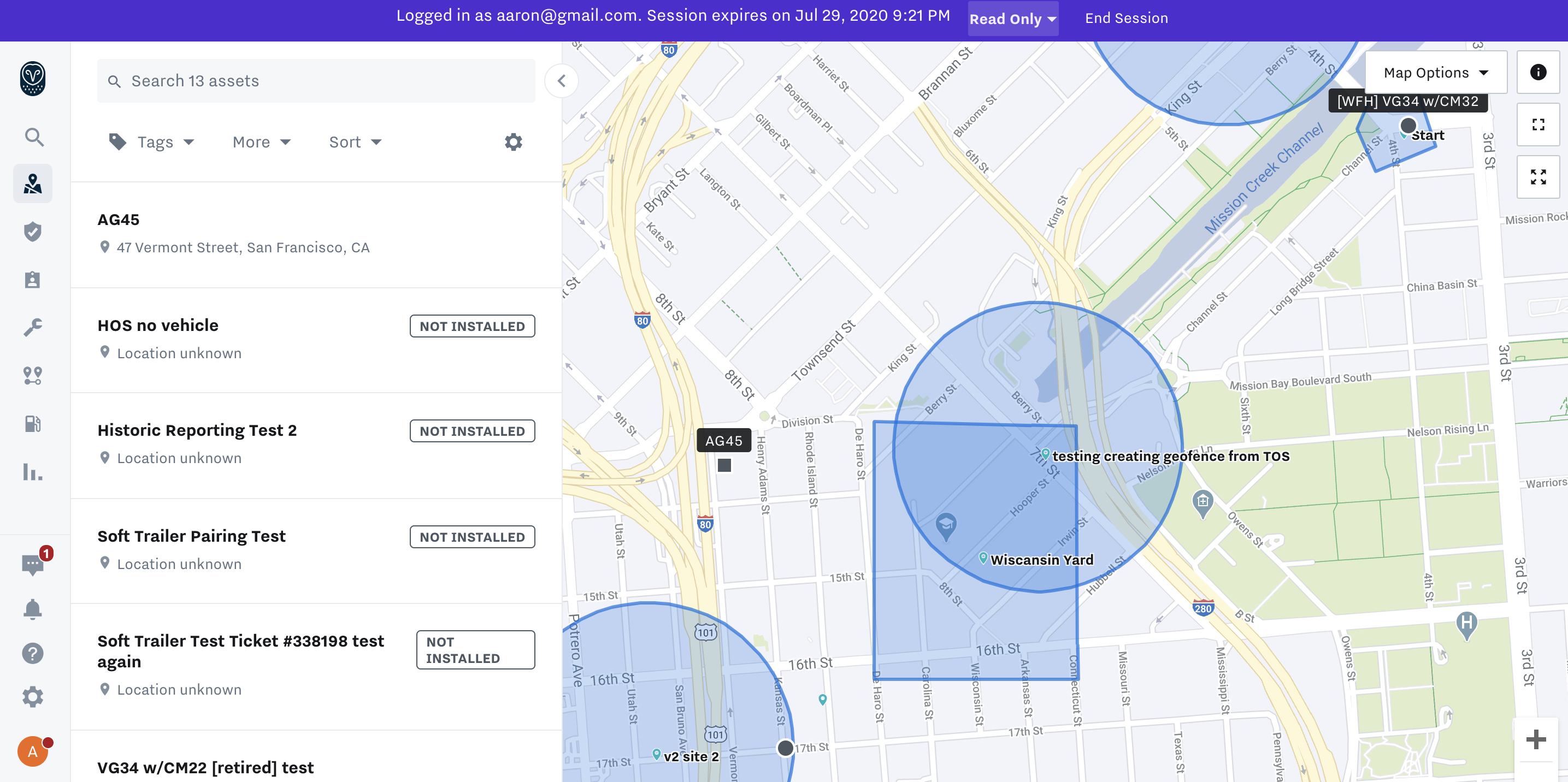Click the notifications bell icon
Viewport: 1568px width, 782px height.
tap(33, 609)
